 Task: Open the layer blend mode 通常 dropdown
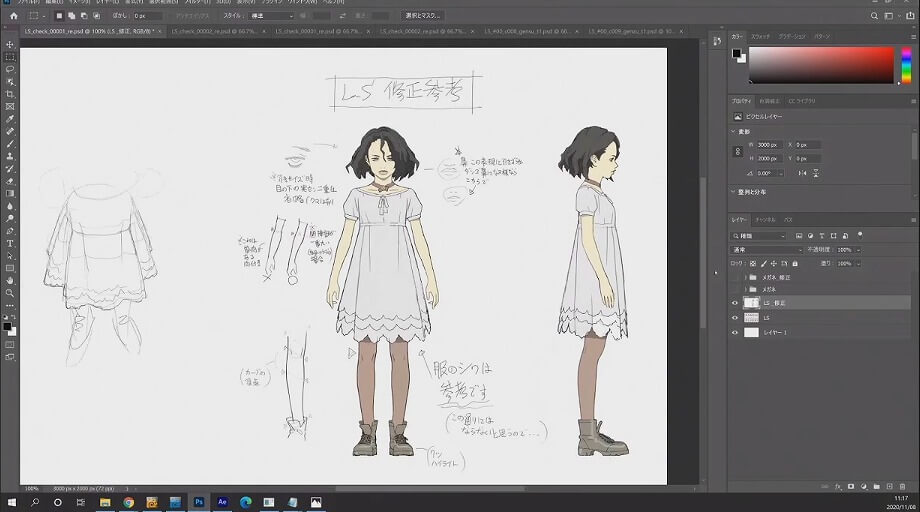point(766,250)
